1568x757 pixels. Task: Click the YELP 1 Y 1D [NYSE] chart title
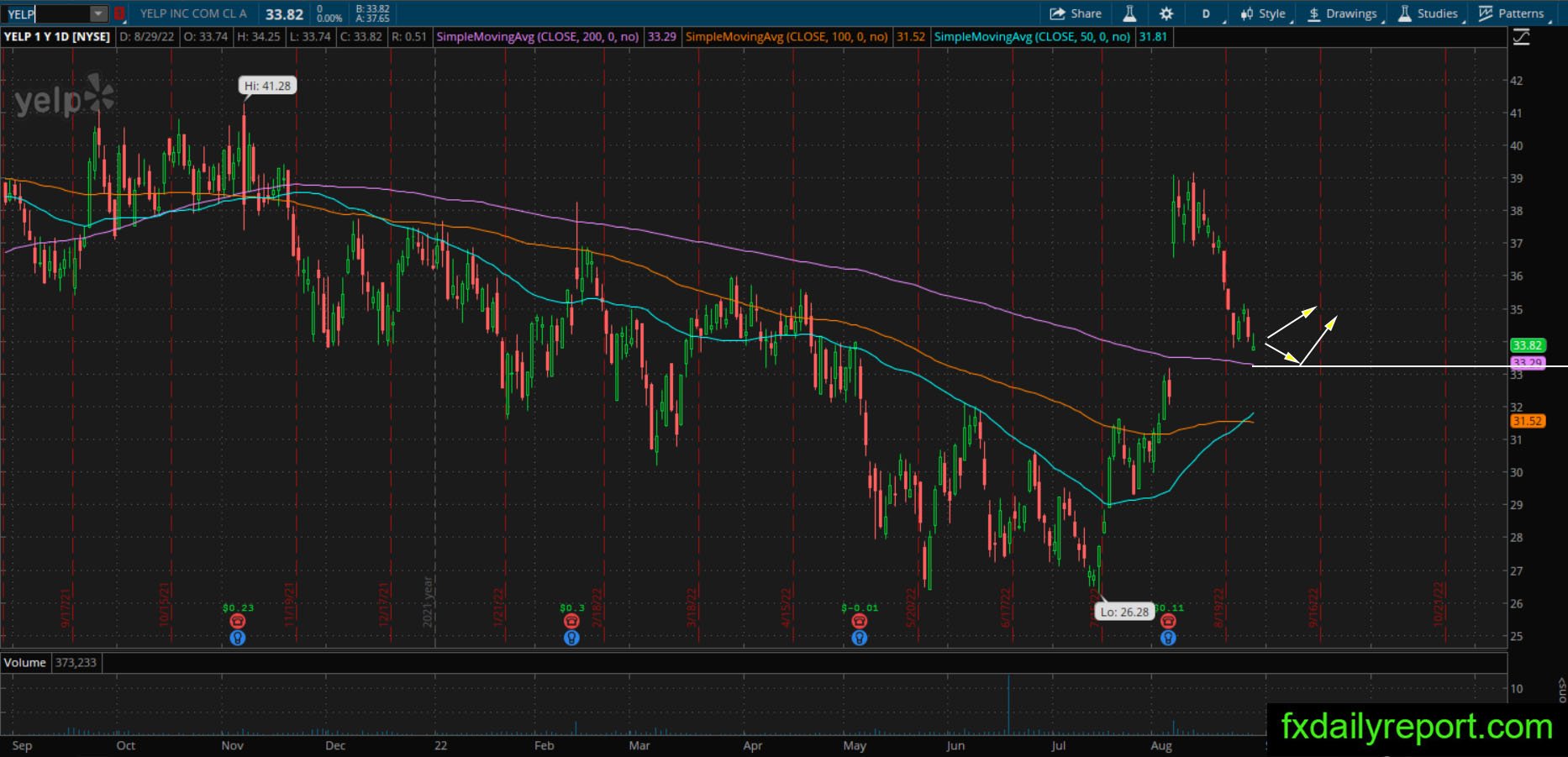click(x=57, y=37)
